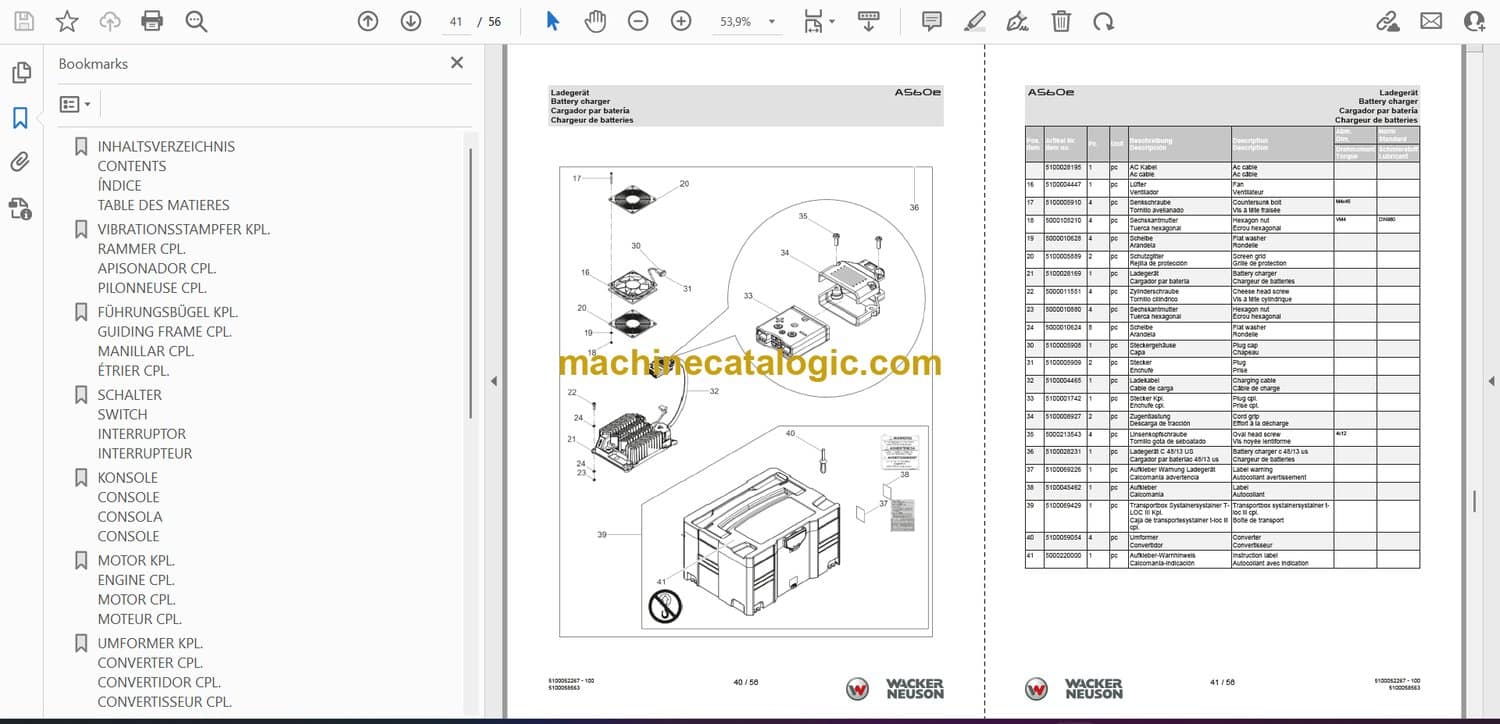
Task: Open the VIBRATIONSSTAMPFER KPL. bookmark
Action: pyautogui.click(x=184, y=229)
